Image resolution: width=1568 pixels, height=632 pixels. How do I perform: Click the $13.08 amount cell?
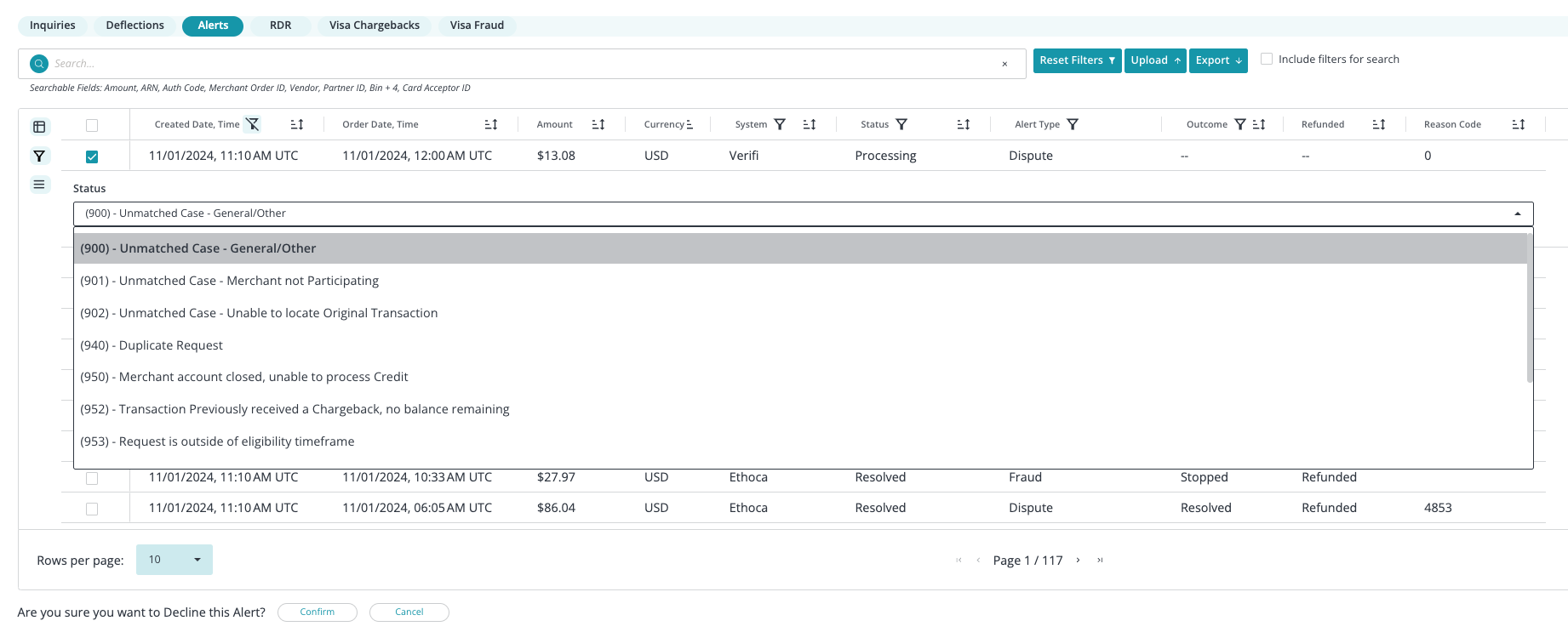coord(556,156)
